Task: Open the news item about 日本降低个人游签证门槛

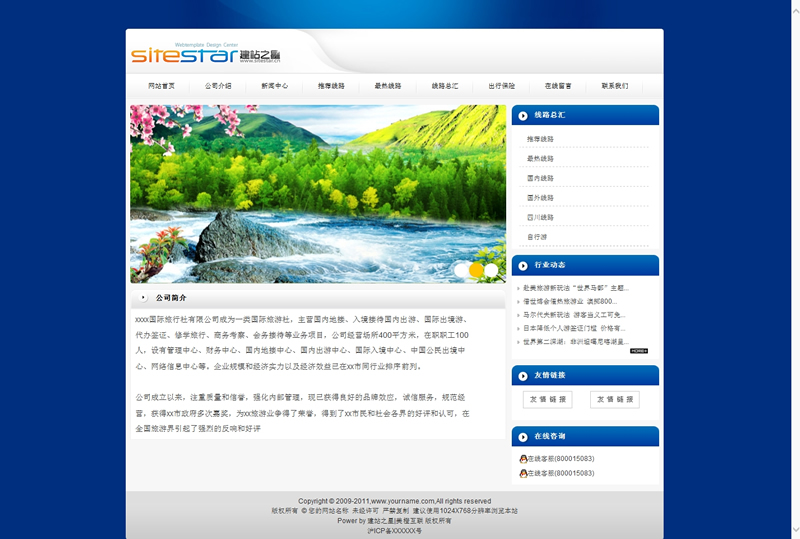Action: [575, 328]
